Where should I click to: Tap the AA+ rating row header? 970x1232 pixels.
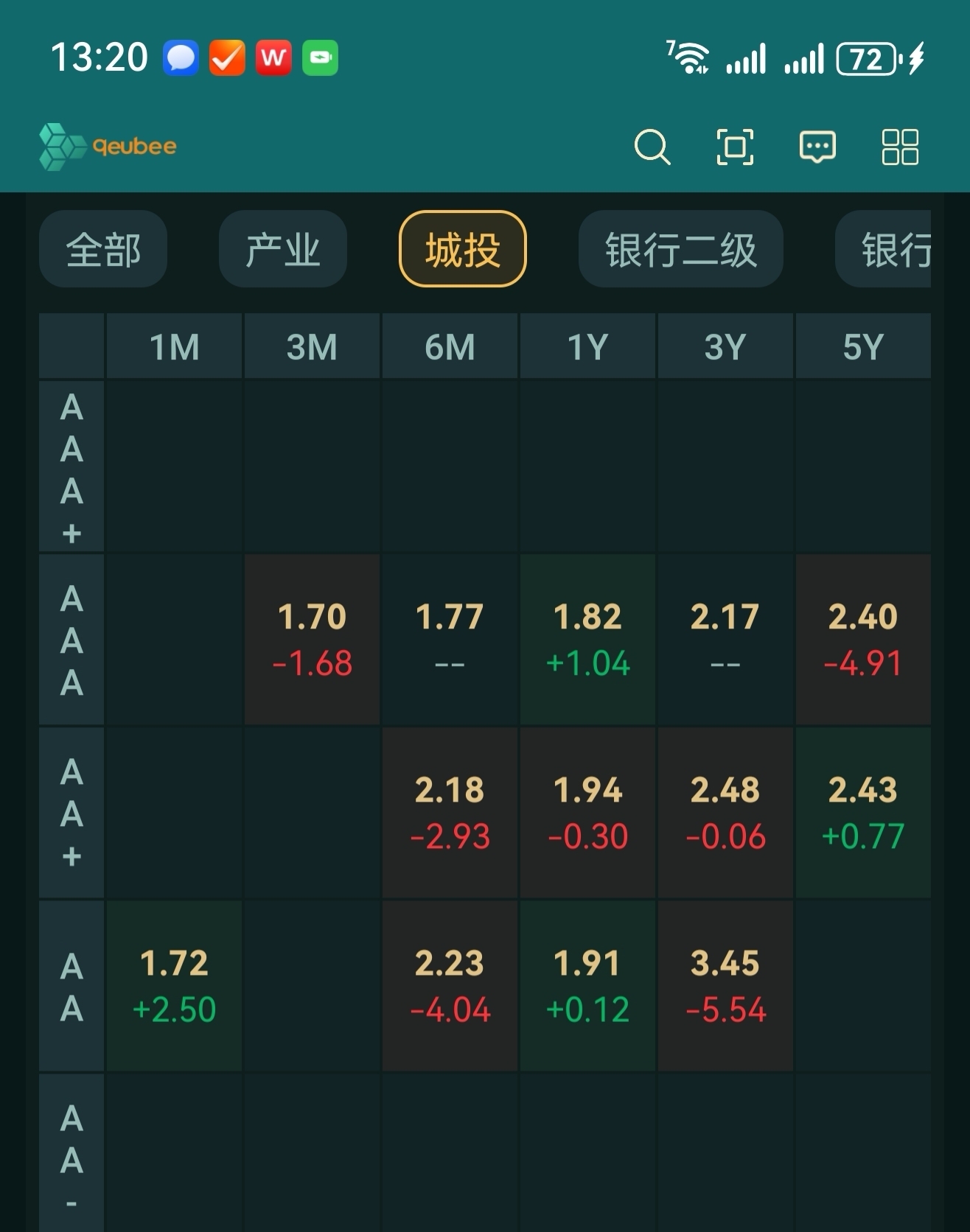click(x=71, y=812)
